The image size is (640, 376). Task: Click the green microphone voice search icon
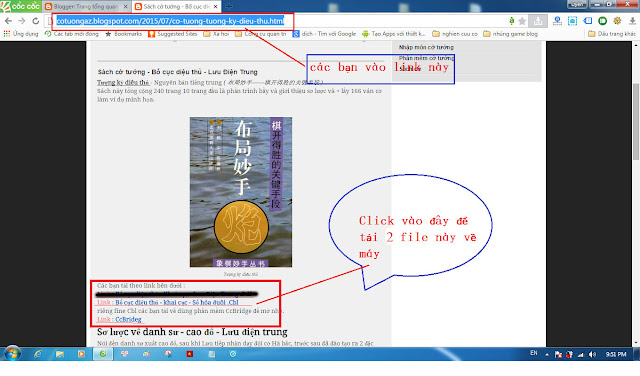pos(511,21)
